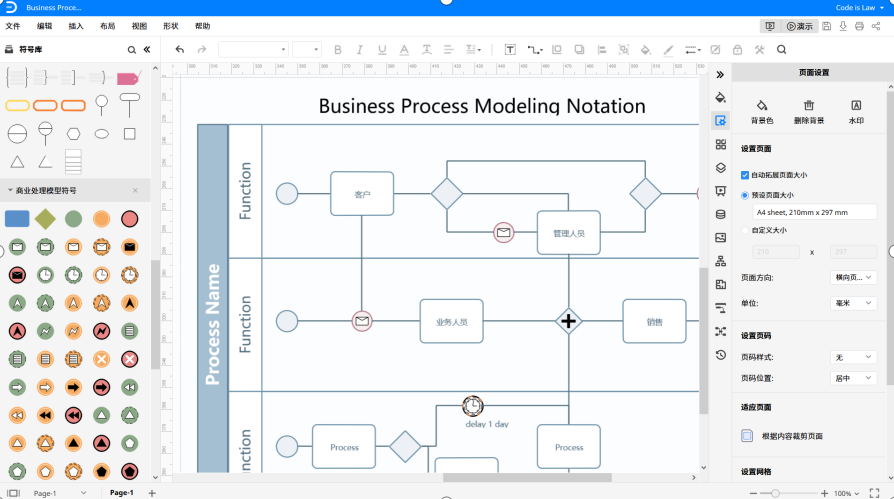Click 根据内容裁剪页面 button
The height and width of the screenshot is (499, 894).
[747, 436]
